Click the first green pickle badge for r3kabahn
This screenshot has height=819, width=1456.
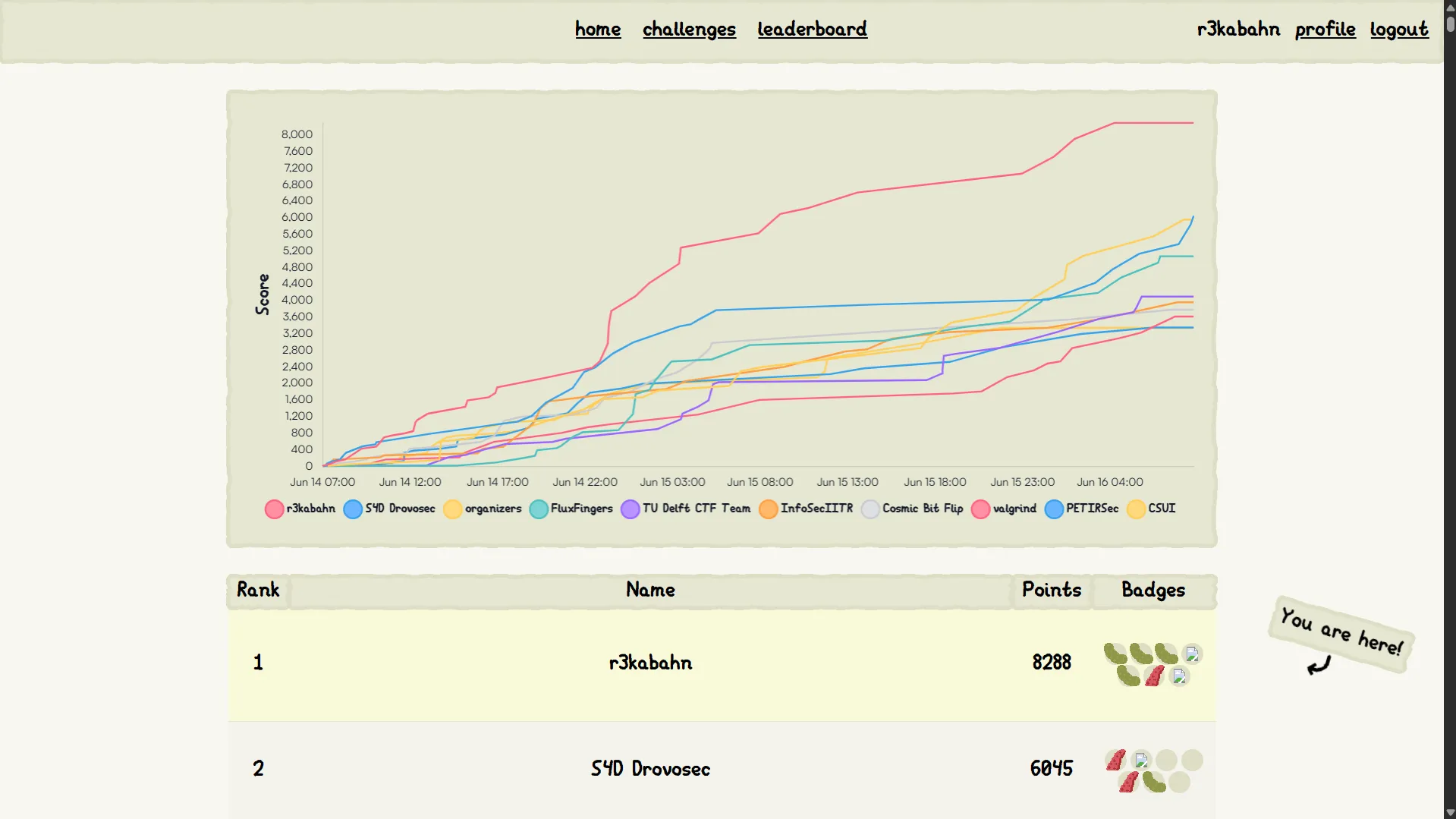coord(1115,653)
